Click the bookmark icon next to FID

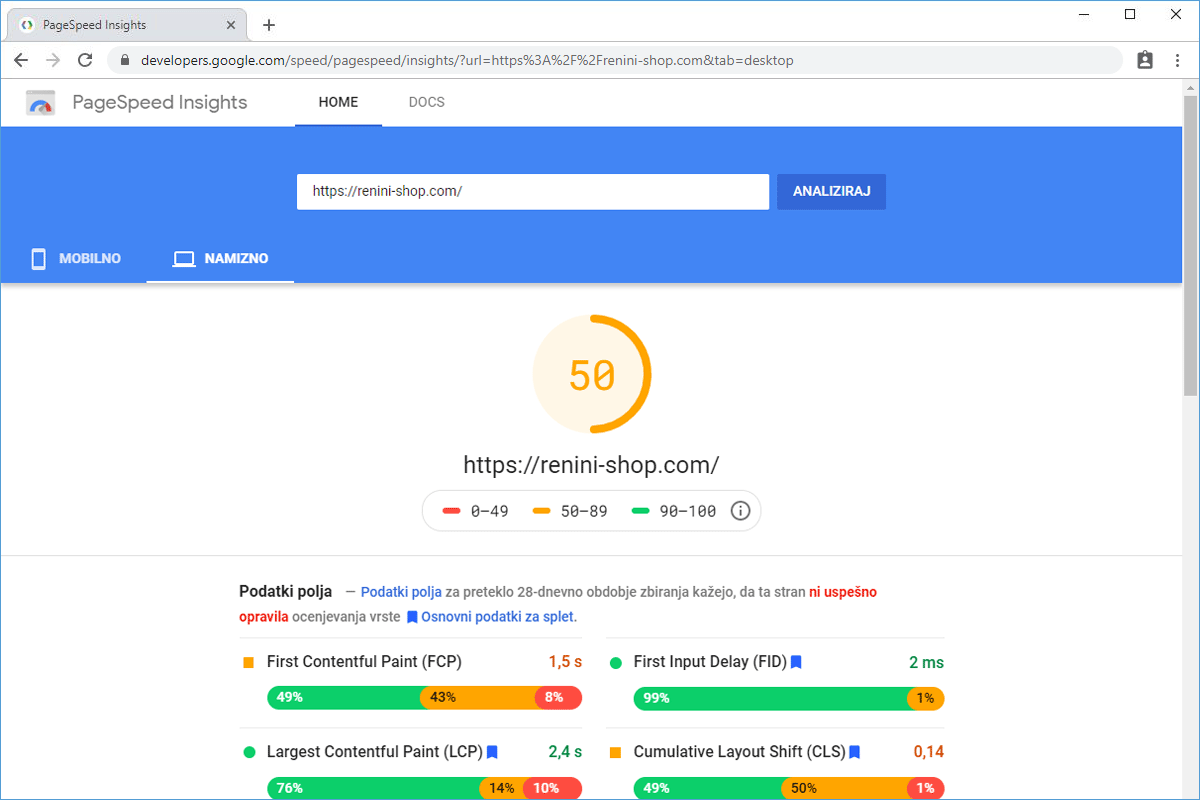[796, 662]
